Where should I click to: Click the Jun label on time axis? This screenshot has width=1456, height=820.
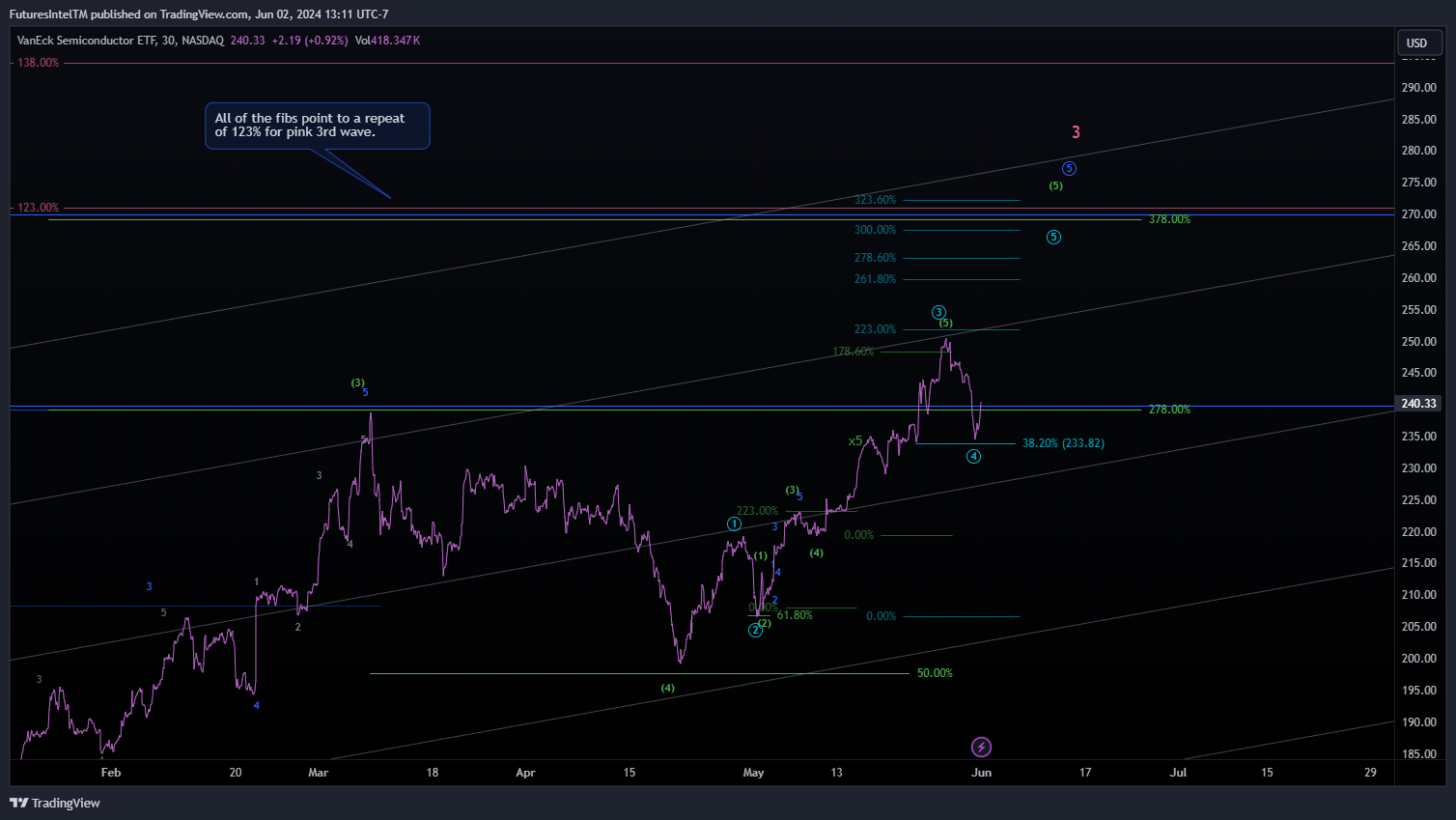pos(981,773)
